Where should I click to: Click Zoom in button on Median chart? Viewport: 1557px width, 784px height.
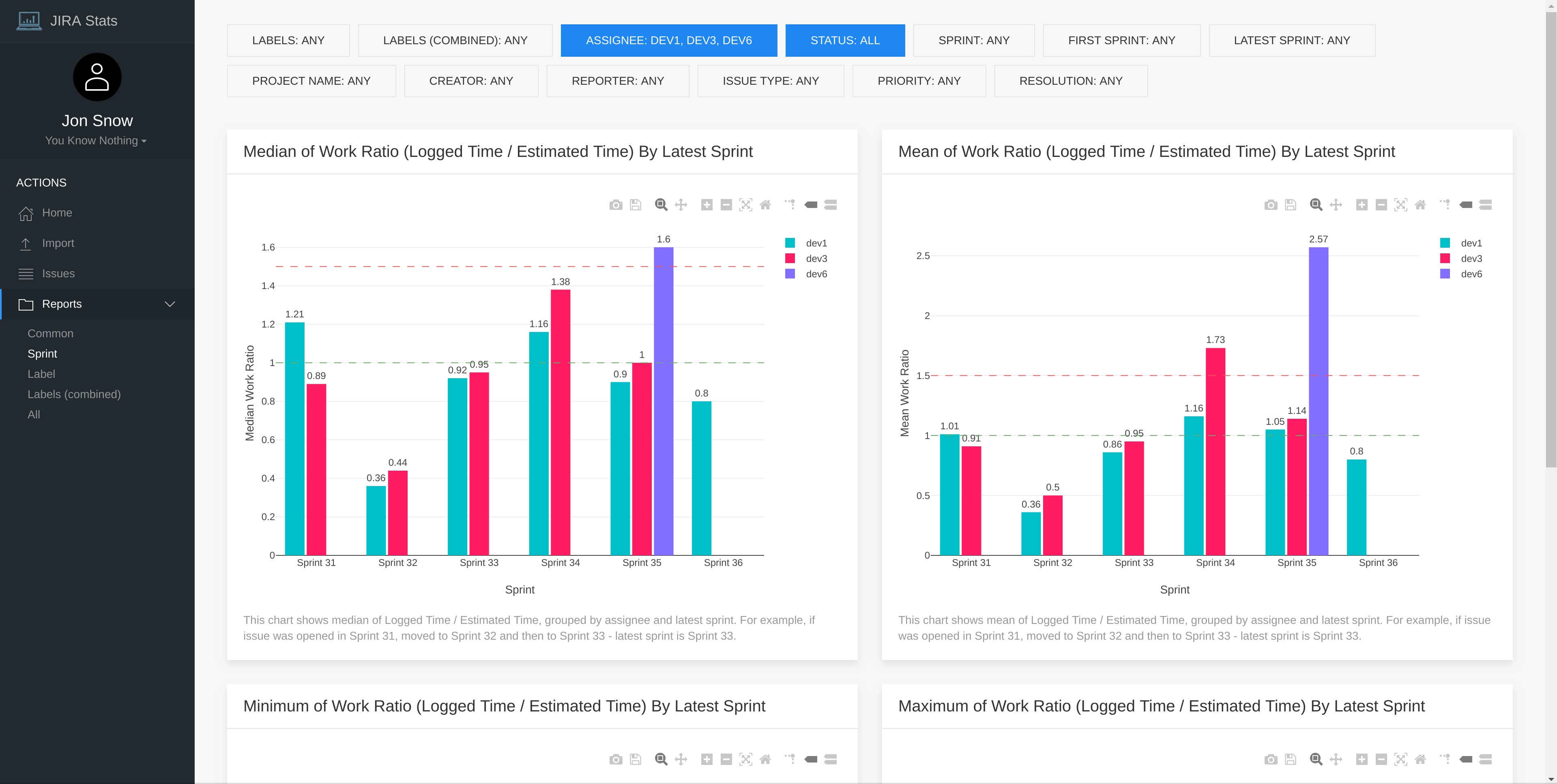[x=707, y=205]
